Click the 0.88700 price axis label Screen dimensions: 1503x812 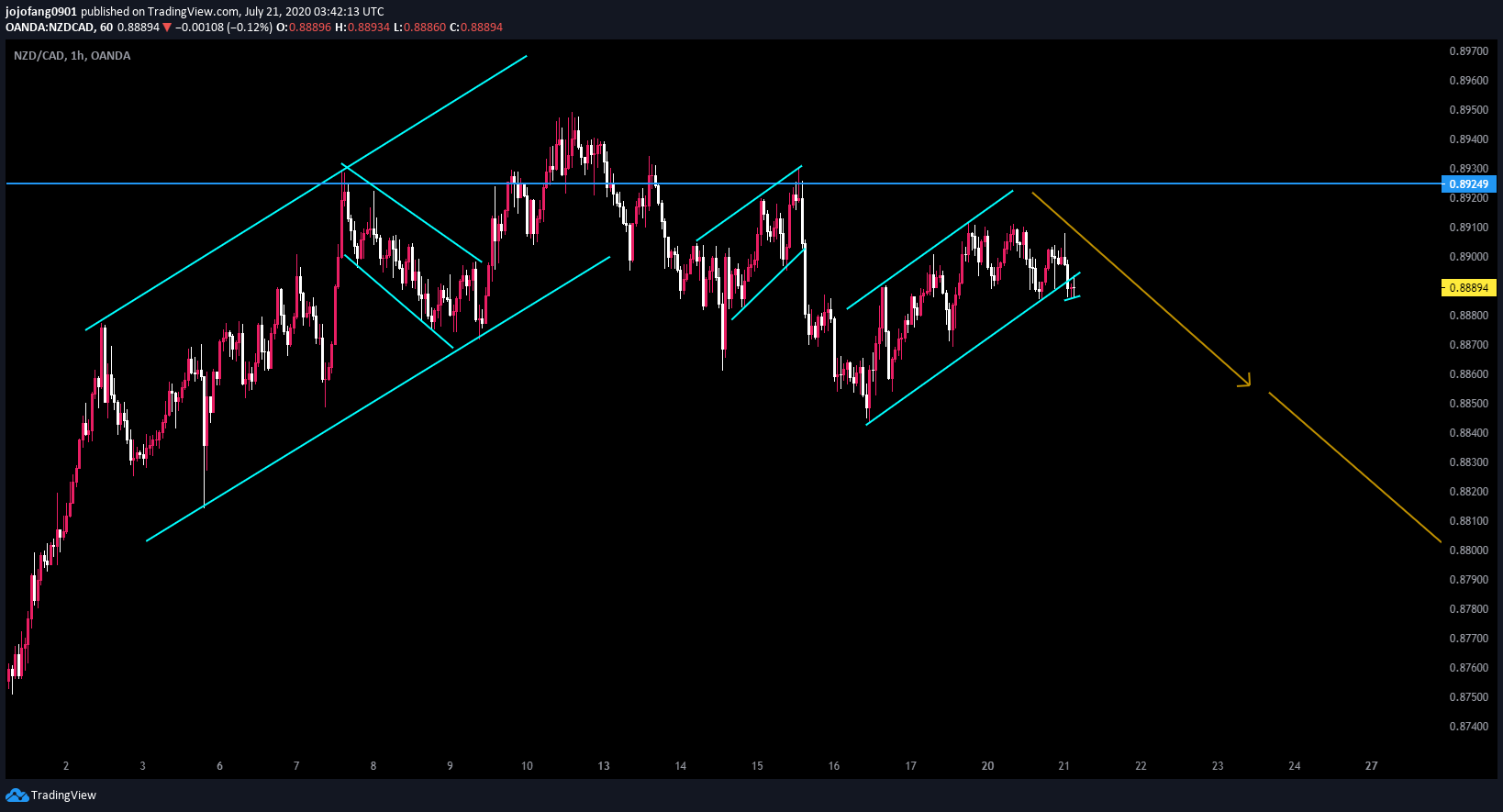[x=1468, y=345]
